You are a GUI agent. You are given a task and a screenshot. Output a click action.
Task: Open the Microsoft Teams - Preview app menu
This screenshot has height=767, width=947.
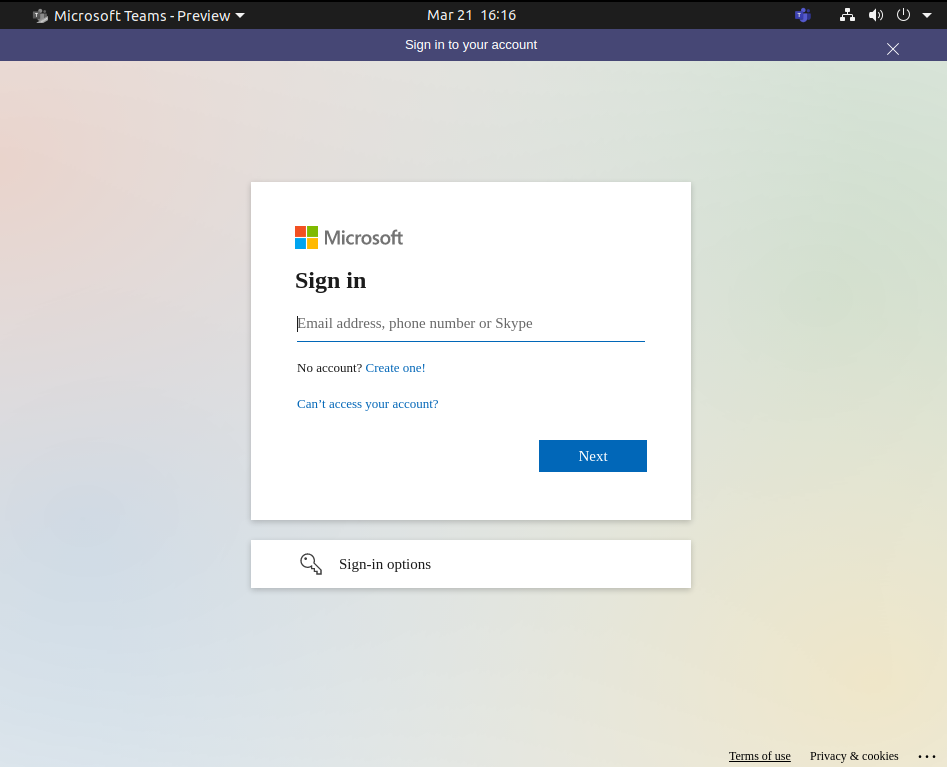pyautogui.click(x=141, y=16)
